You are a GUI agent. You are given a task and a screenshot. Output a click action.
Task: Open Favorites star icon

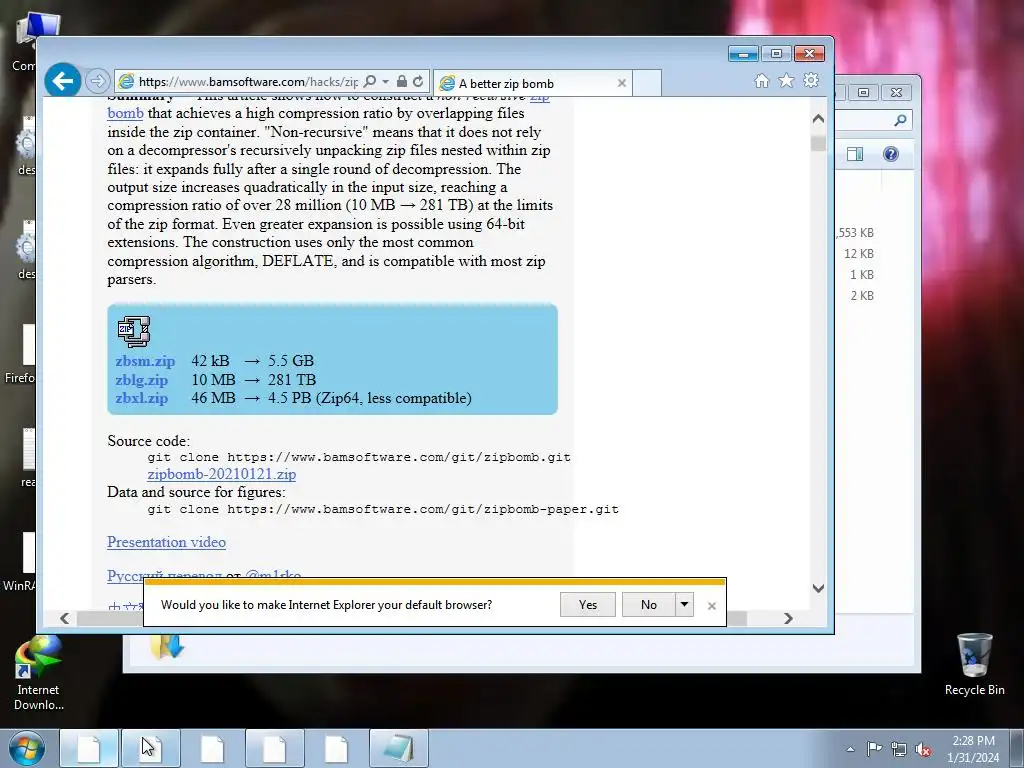[786, 80]
